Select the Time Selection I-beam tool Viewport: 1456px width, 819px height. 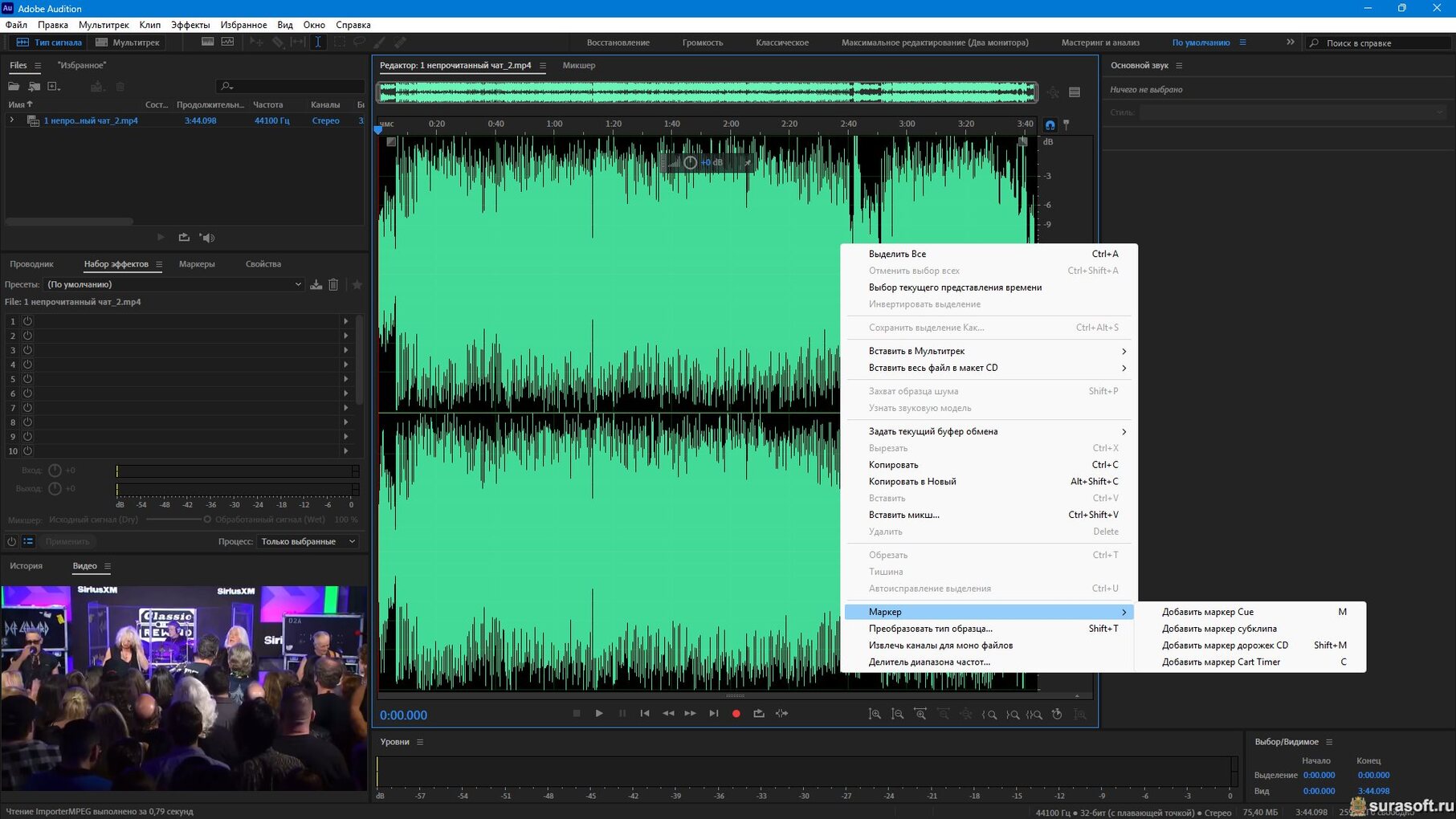tap(318, 42)
